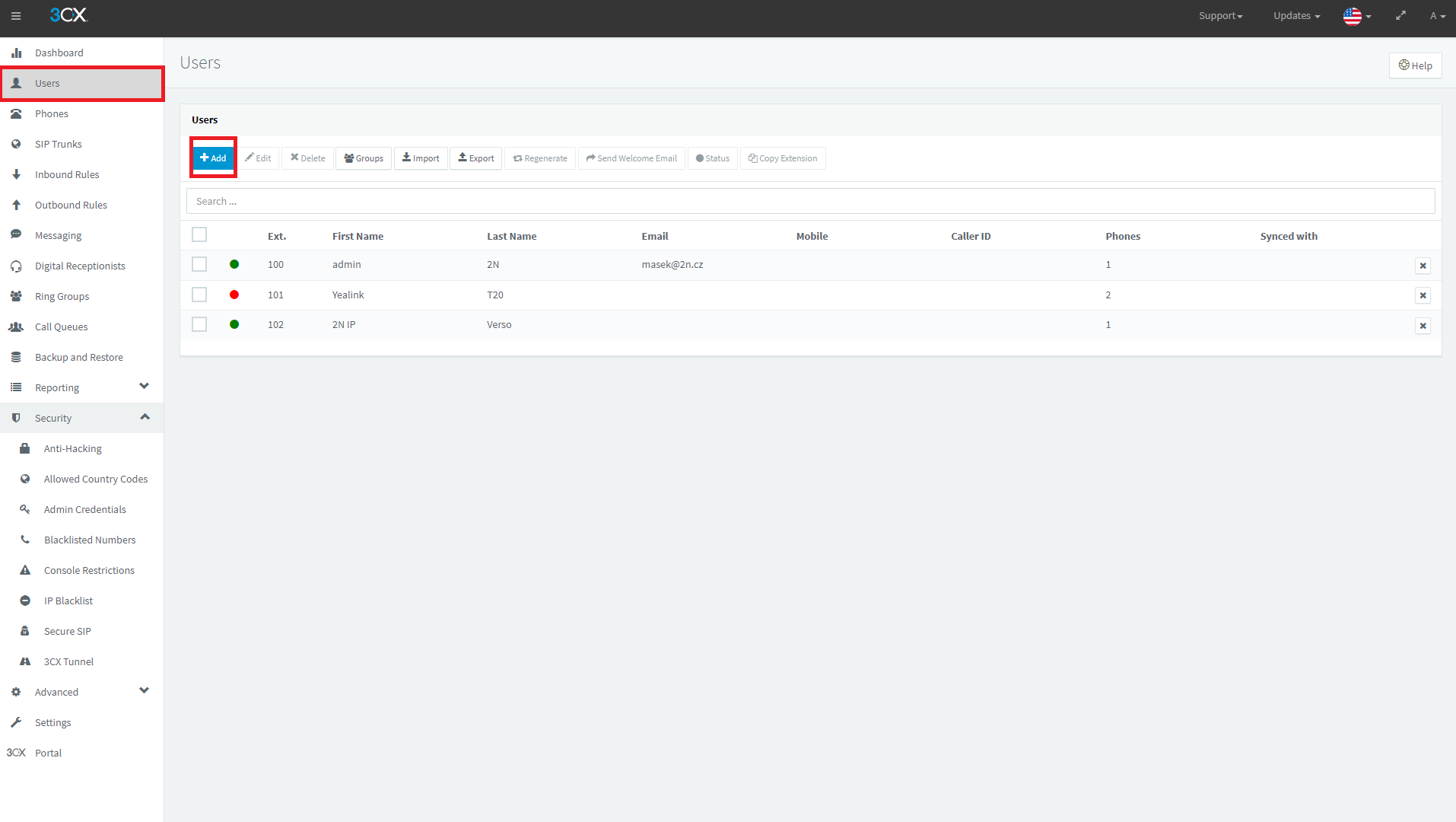Open Call Queues from the sidebar
Viewport: 1456px width, 822px height.
(x=62, y=327)
